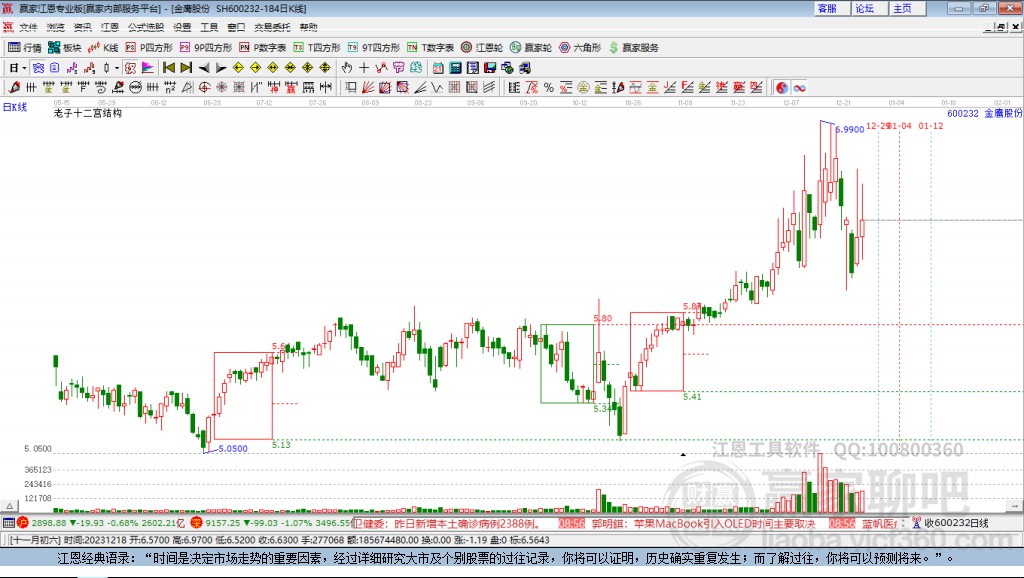Click the black right arrow icon

(221, 68)
